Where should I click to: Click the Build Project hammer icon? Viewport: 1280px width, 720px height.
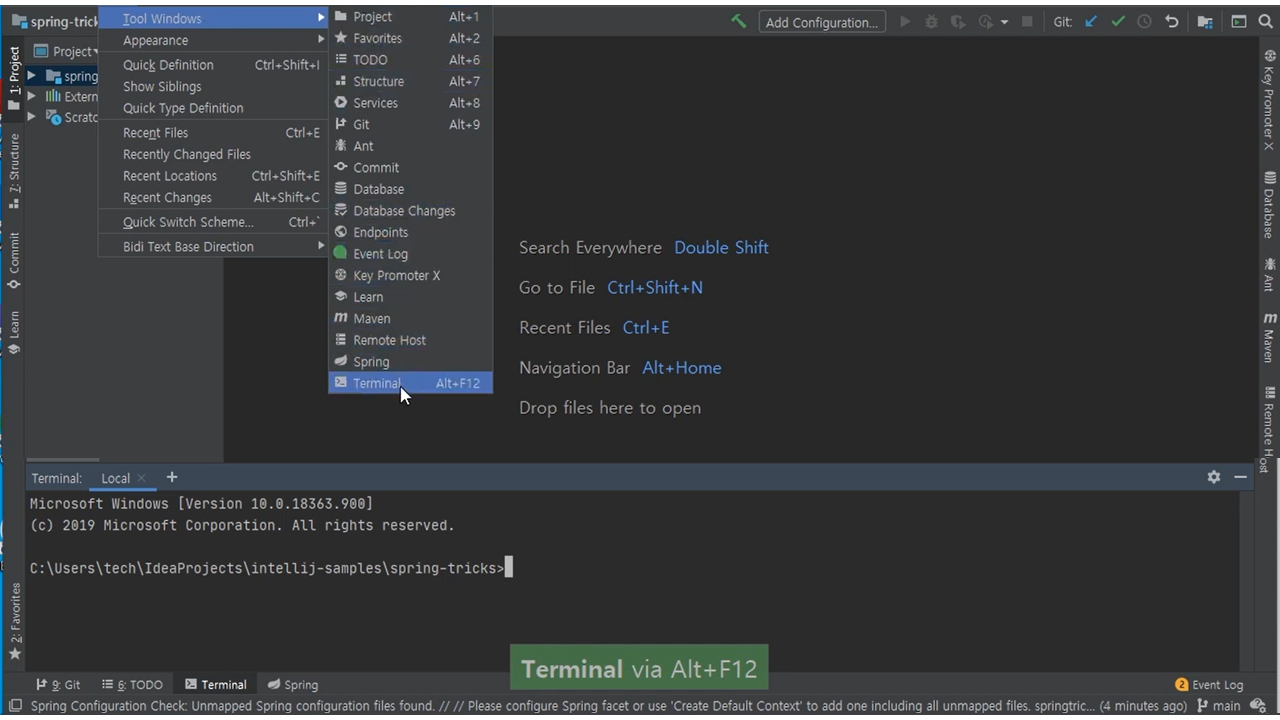(738, 21)
